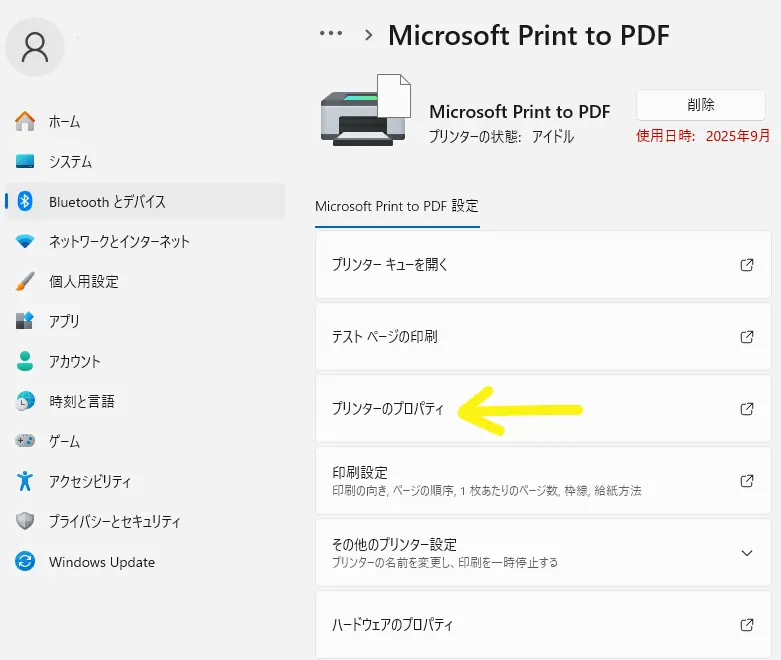Open breadcrumb ellipsis menu
The image size is (781, 660).
[331, 34]
